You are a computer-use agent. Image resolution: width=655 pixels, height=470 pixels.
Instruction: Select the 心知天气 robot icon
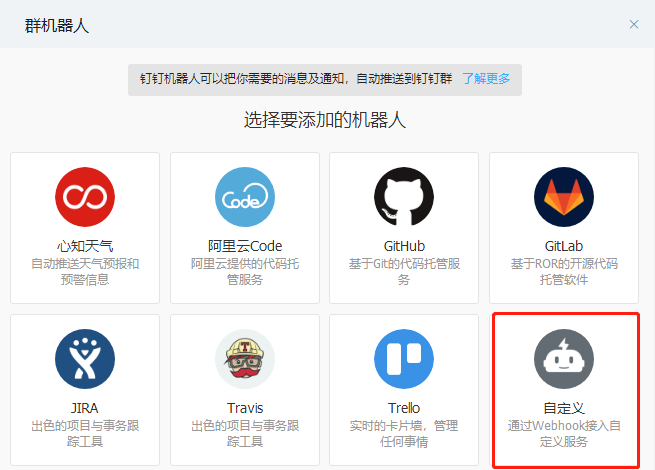[85, 197]
